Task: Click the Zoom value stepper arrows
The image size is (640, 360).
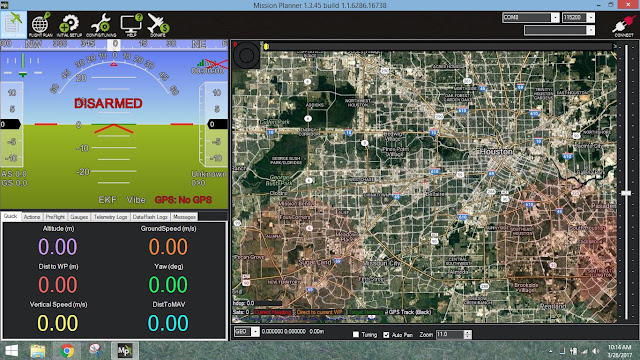Action: coord(468,334)
